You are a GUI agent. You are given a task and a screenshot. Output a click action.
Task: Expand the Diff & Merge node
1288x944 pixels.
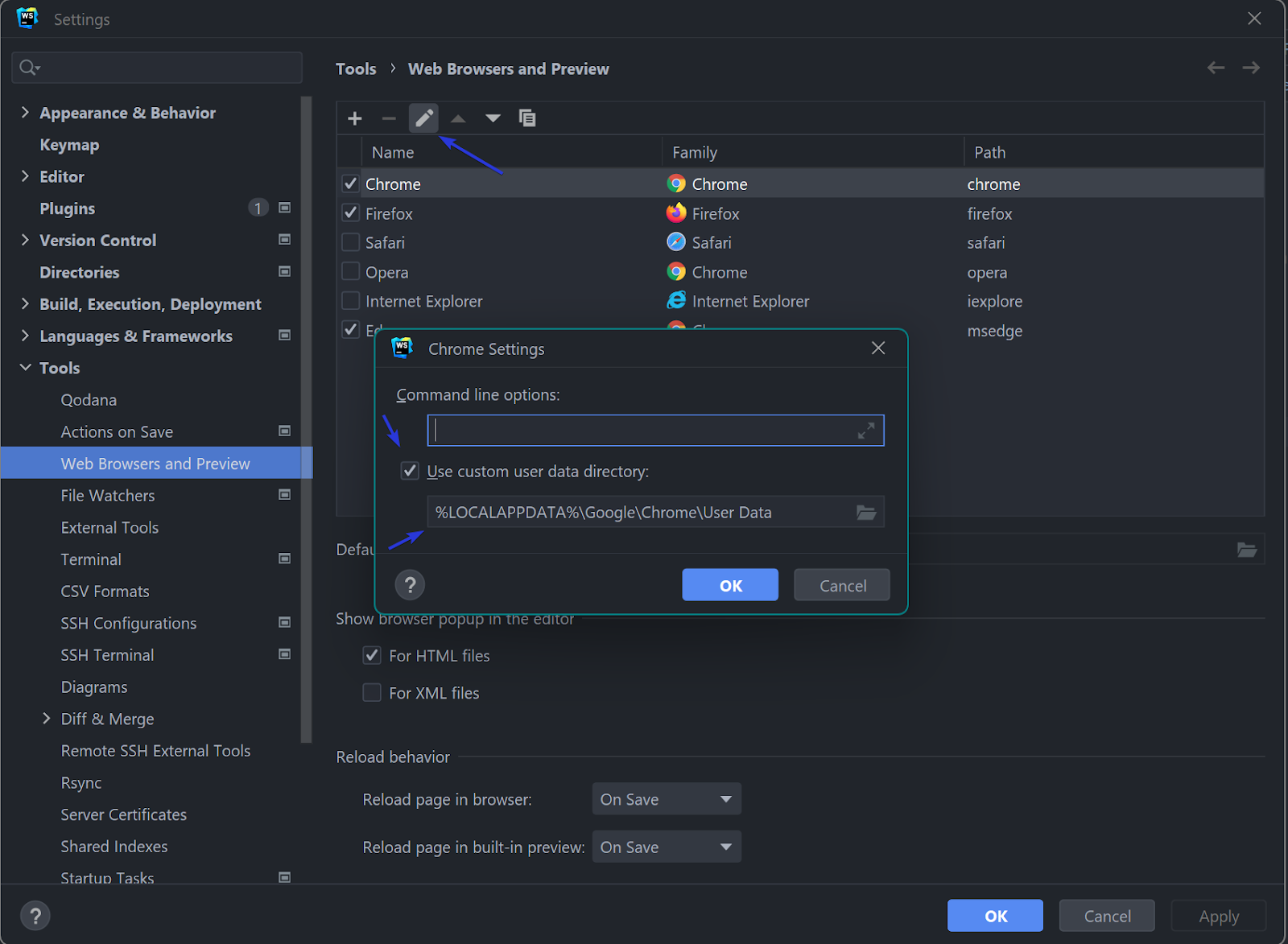(x=47, y=719)
